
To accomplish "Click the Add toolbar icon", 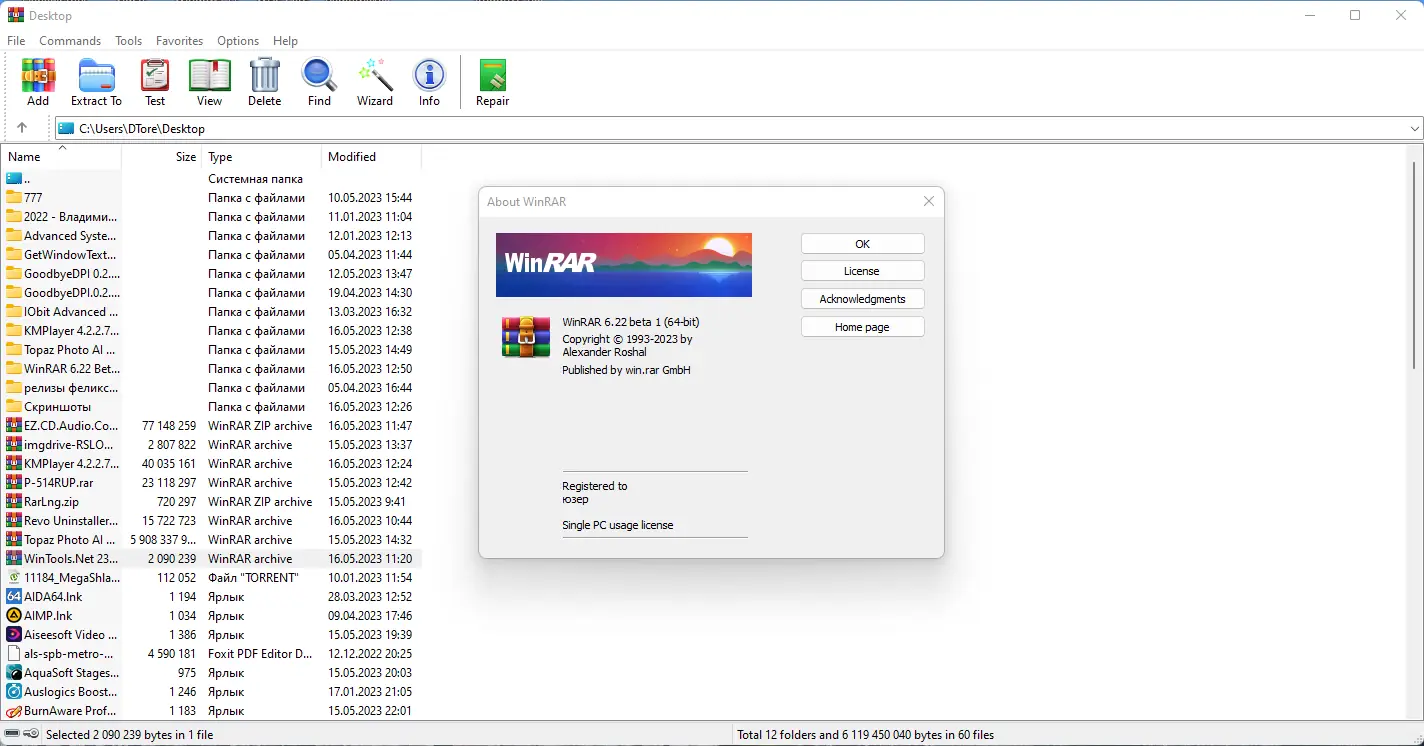I will 38,76.
